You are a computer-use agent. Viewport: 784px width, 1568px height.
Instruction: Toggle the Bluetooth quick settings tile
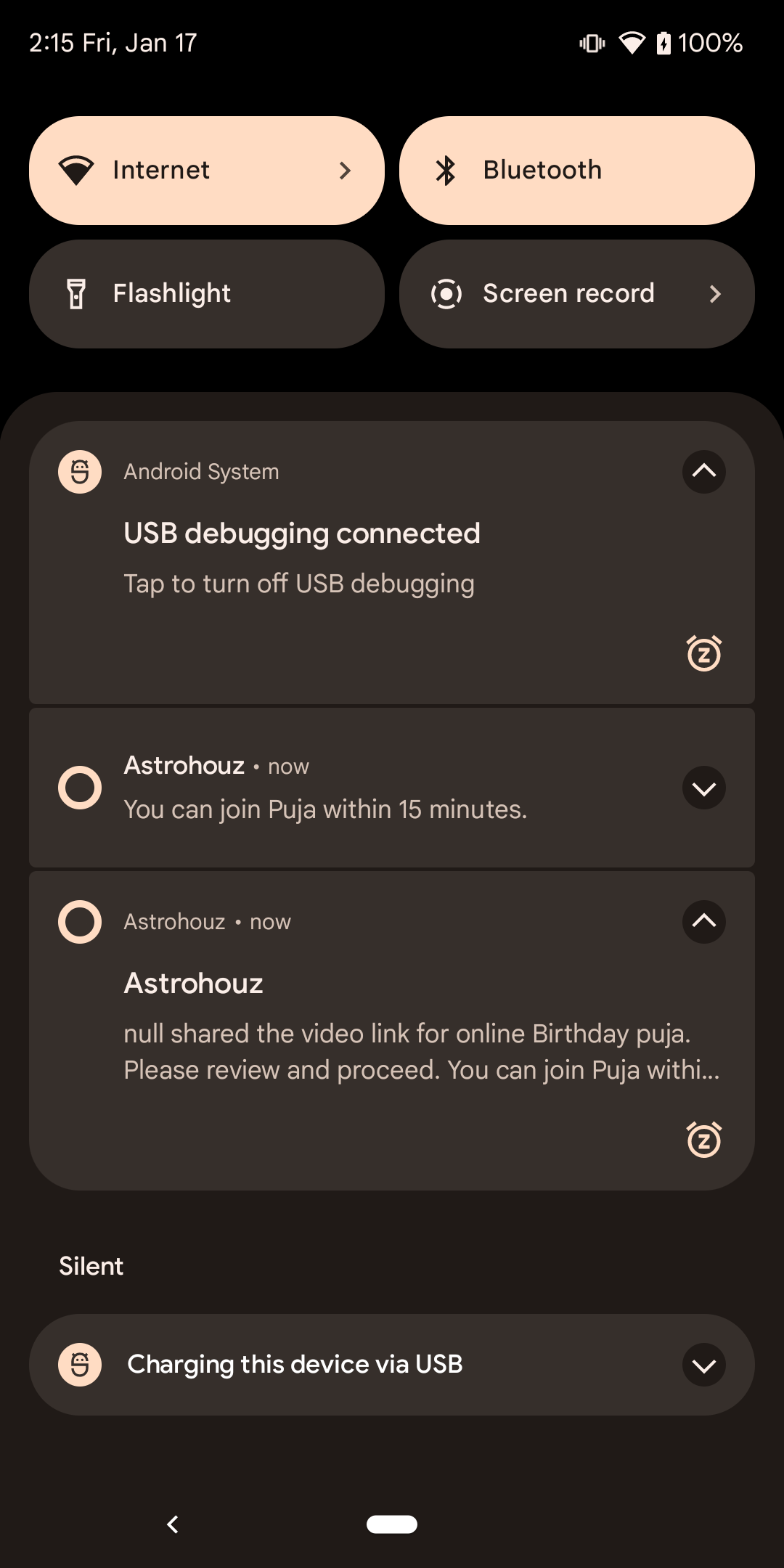point(576,171)
